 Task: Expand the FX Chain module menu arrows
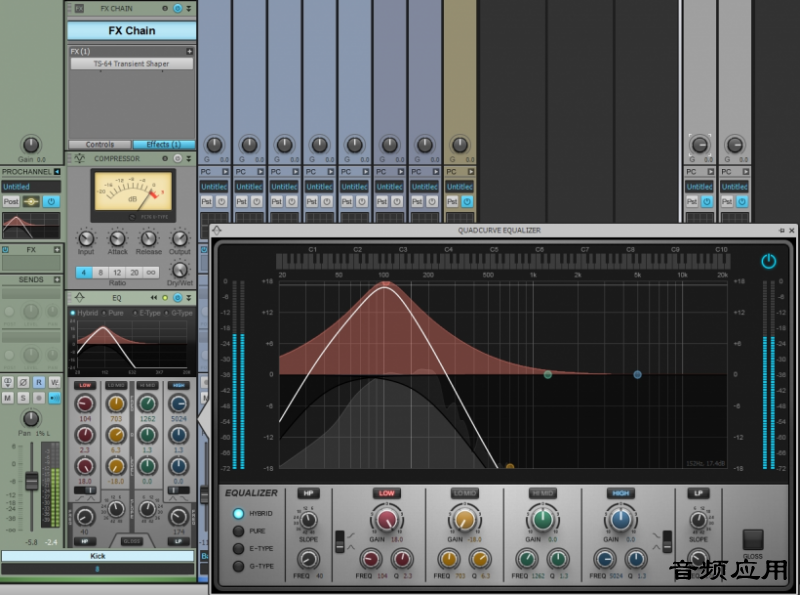(188, 9)
